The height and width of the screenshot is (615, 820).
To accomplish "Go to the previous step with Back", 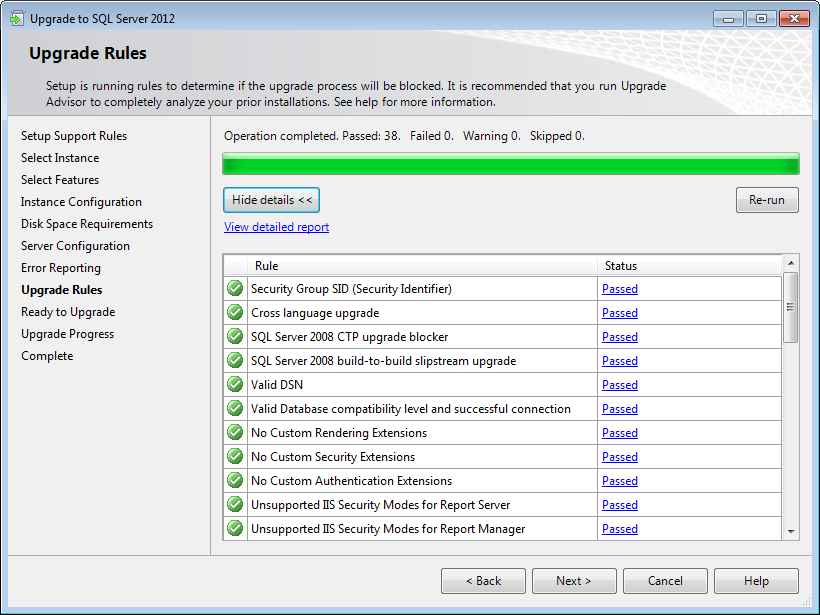I will [x=483, y=581].
